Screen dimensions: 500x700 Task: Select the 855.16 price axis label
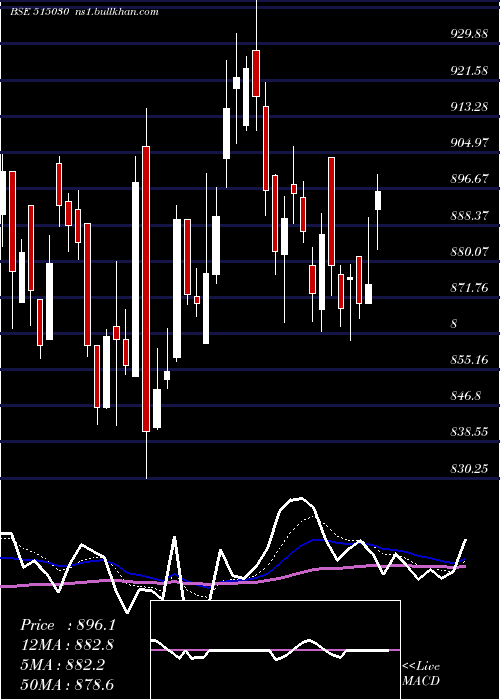tap(469, 359)
